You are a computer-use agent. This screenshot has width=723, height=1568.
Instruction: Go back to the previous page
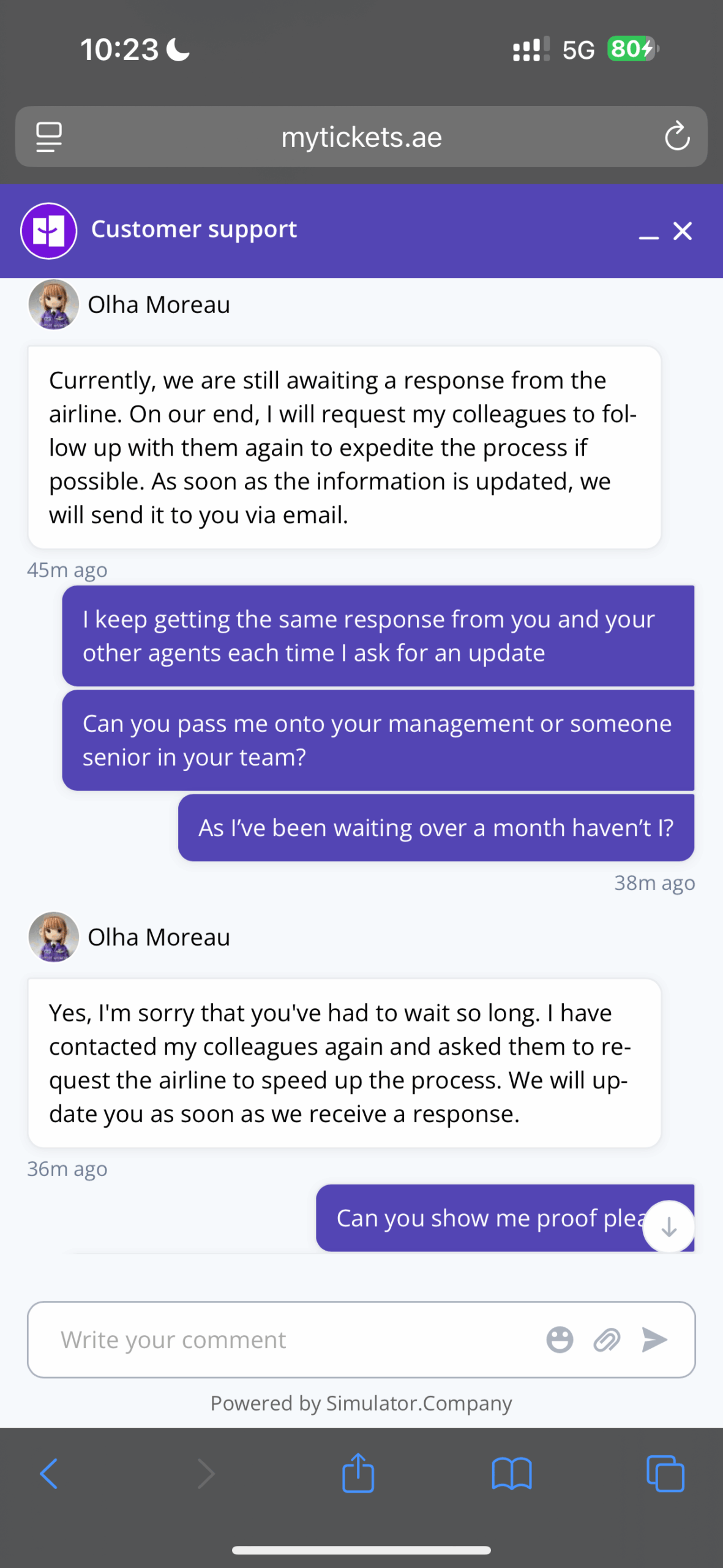(x=49, y=1473)
